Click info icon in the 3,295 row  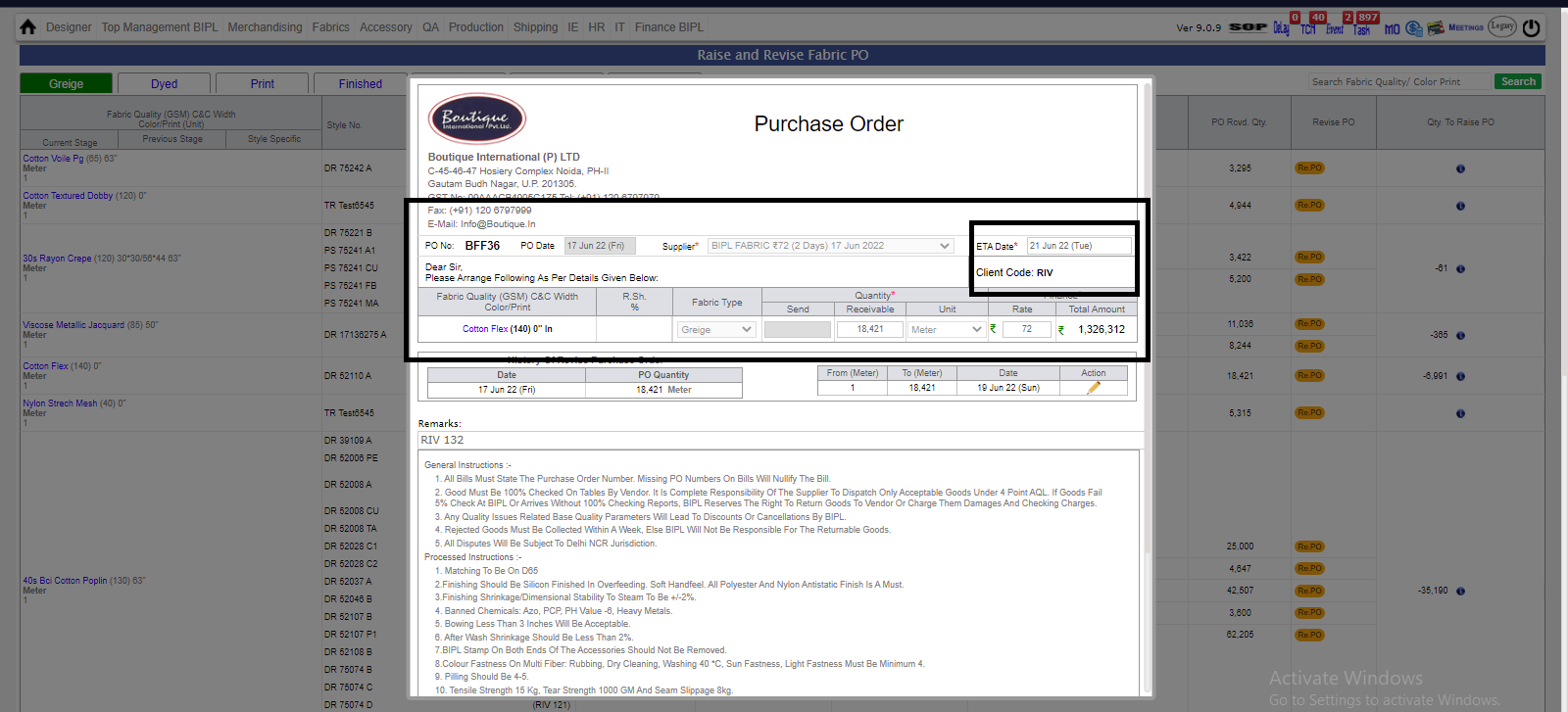point(1460,168)
